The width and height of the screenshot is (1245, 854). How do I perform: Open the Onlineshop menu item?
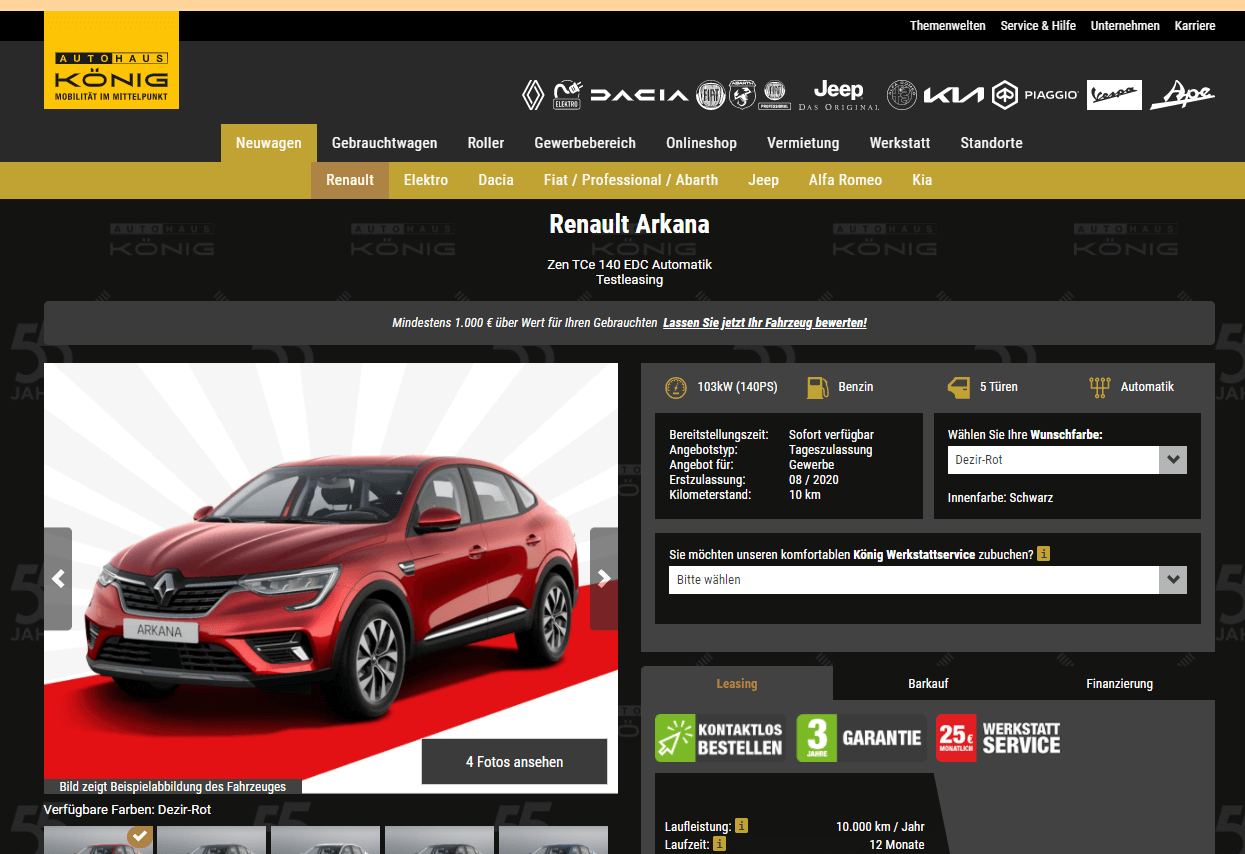point(702,143)
